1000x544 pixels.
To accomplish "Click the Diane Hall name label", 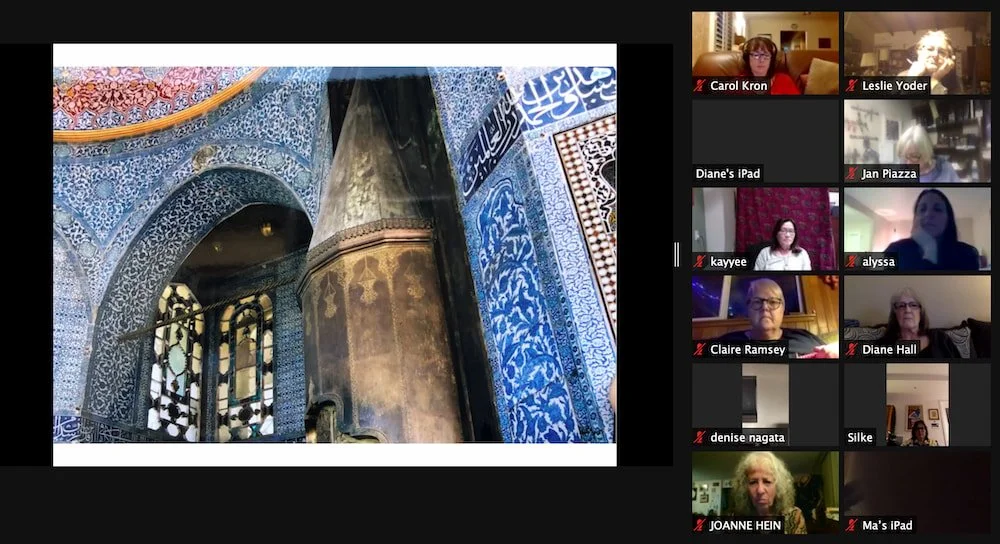I will (x=889, y=349).
